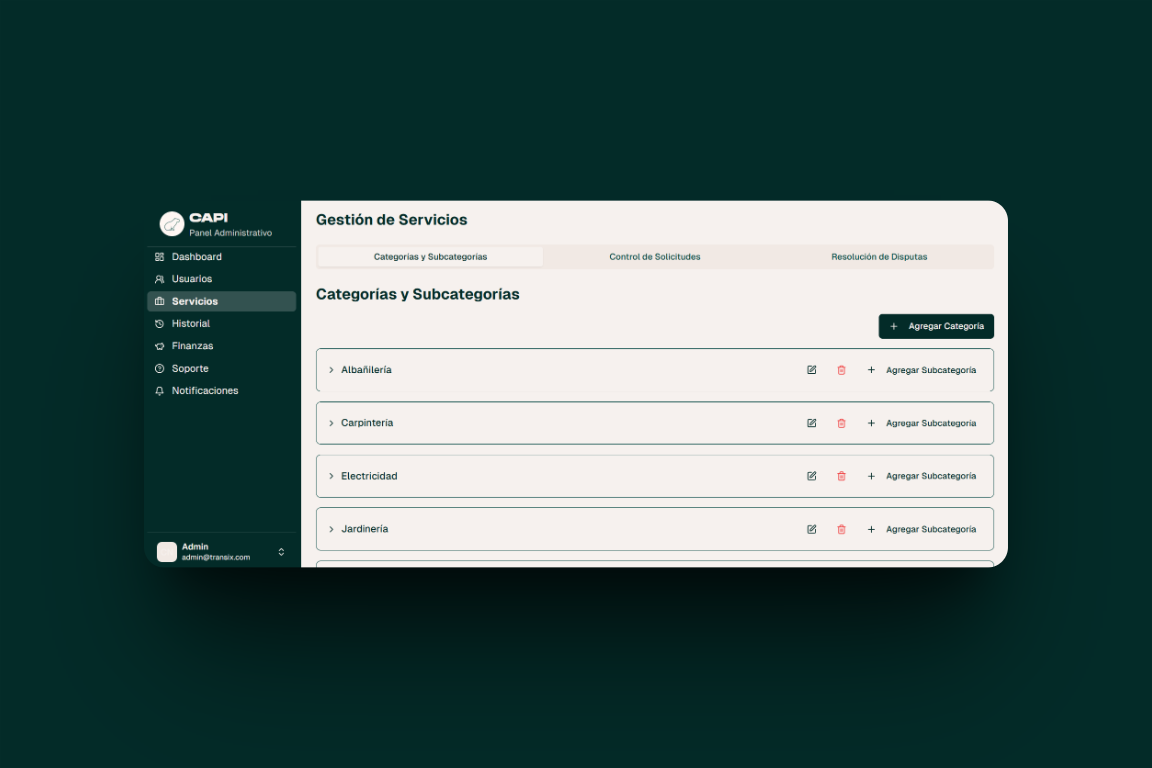Edit the Electricidad category
1152x768 pixels.
click(812, 476)
